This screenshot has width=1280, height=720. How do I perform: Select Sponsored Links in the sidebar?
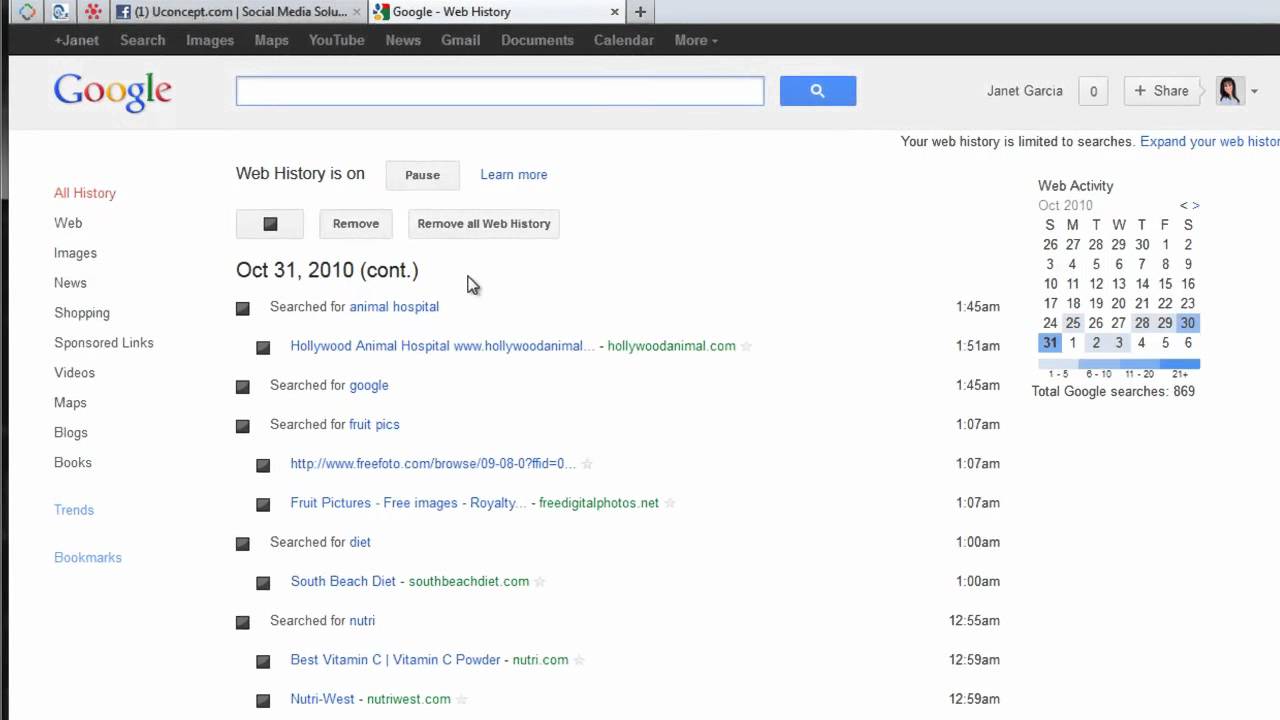click(104, 343)
